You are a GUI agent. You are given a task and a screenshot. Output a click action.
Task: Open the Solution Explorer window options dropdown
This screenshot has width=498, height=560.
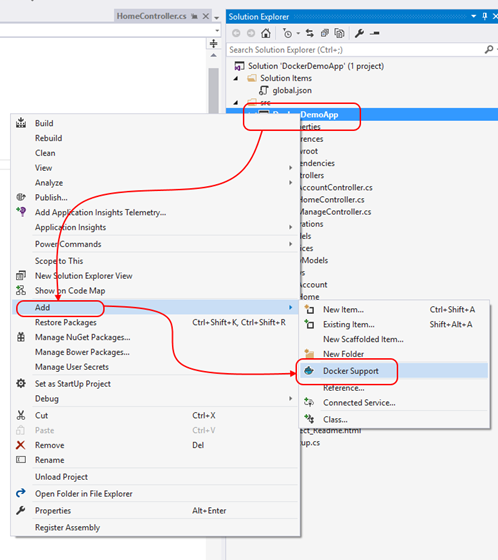click(474, 16)
